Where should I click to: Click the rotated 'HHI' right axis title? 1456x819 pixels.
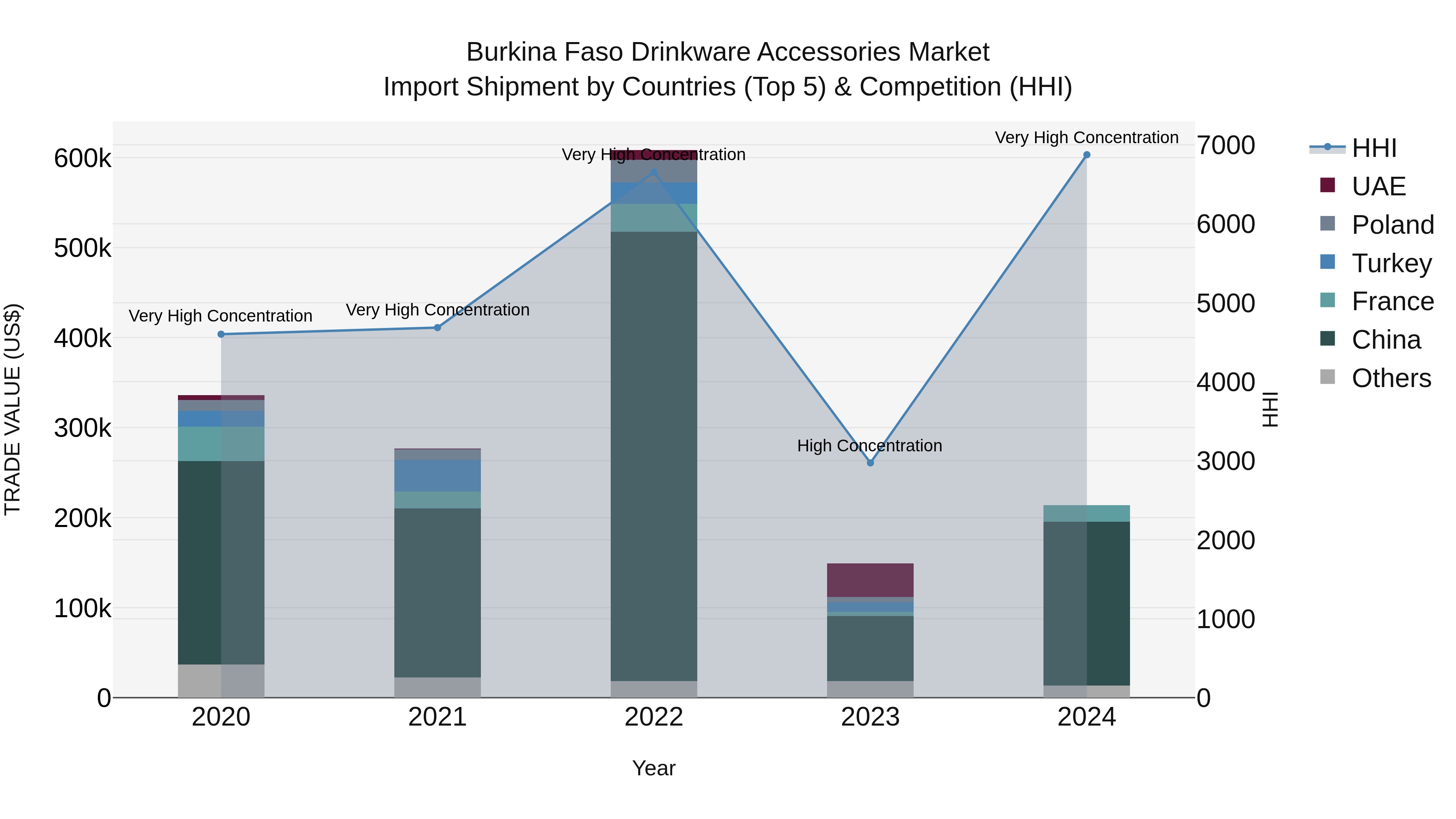coord(1270,409)
